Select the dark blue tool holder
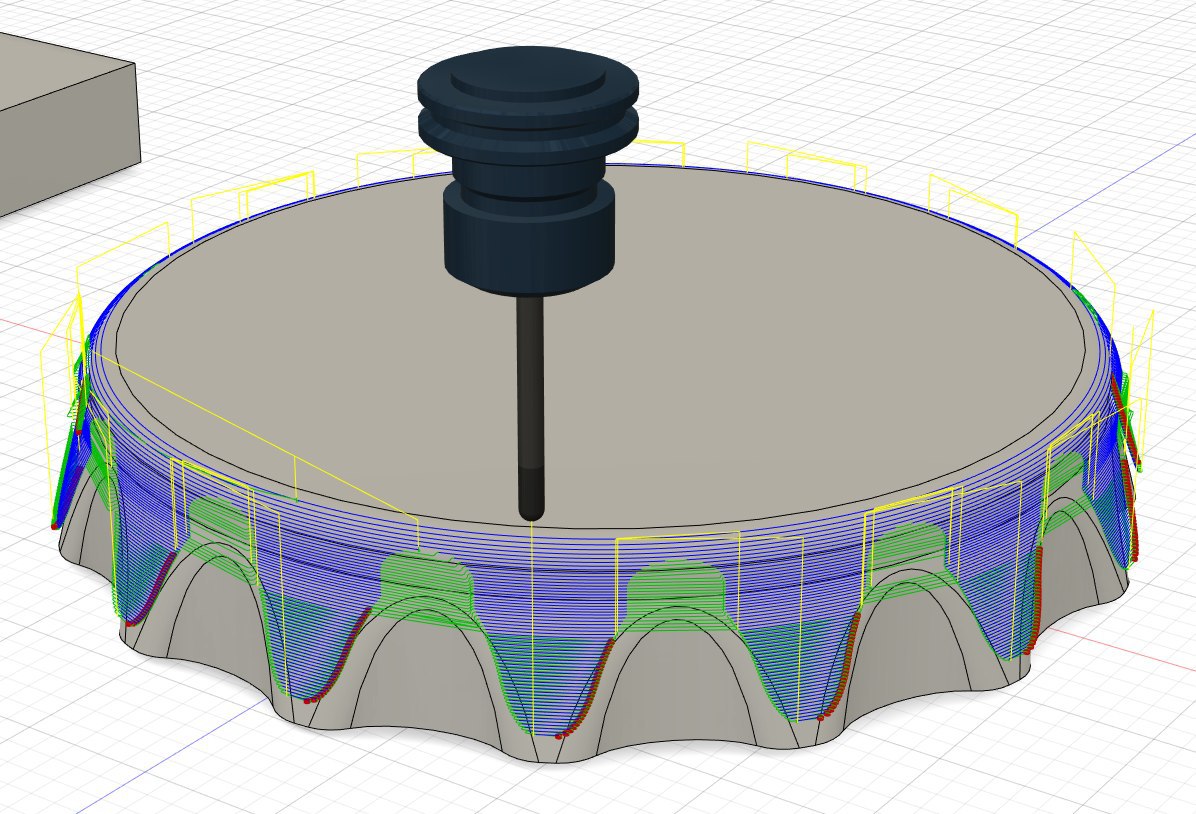1196x814 pixels. pos(528,171)
